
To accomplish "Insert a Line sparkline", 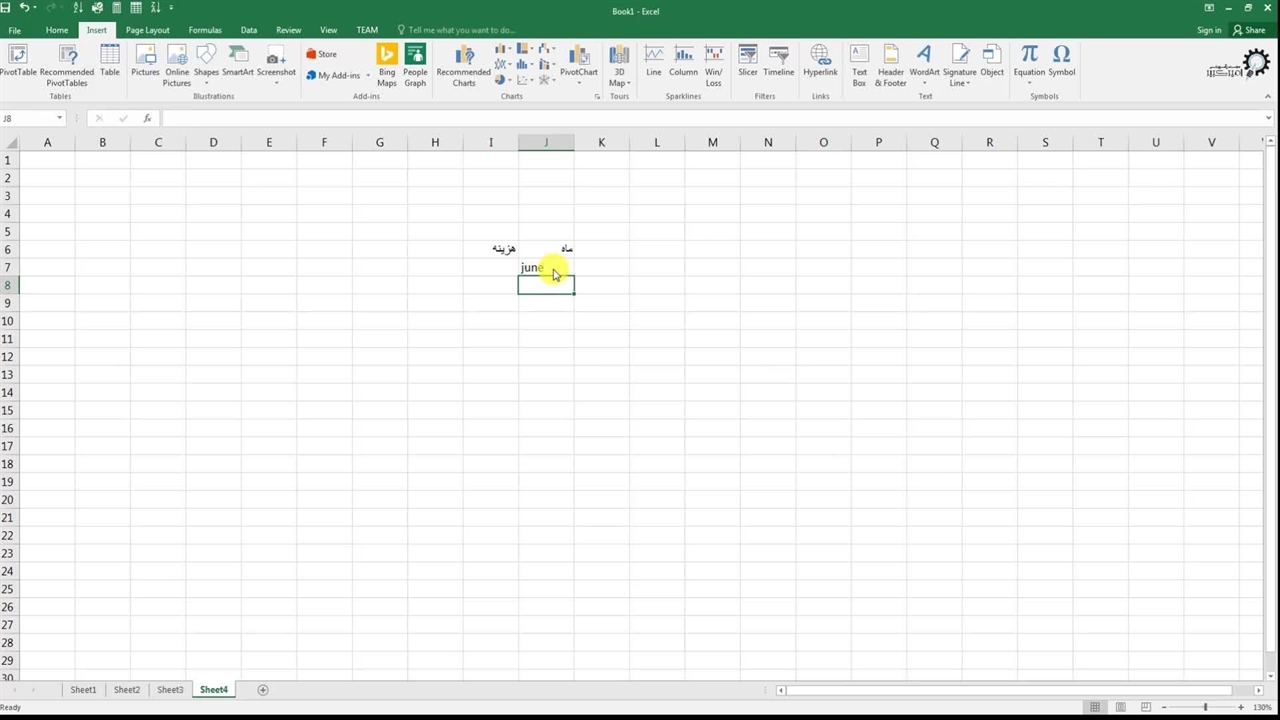I will click(x=653, y=62).
